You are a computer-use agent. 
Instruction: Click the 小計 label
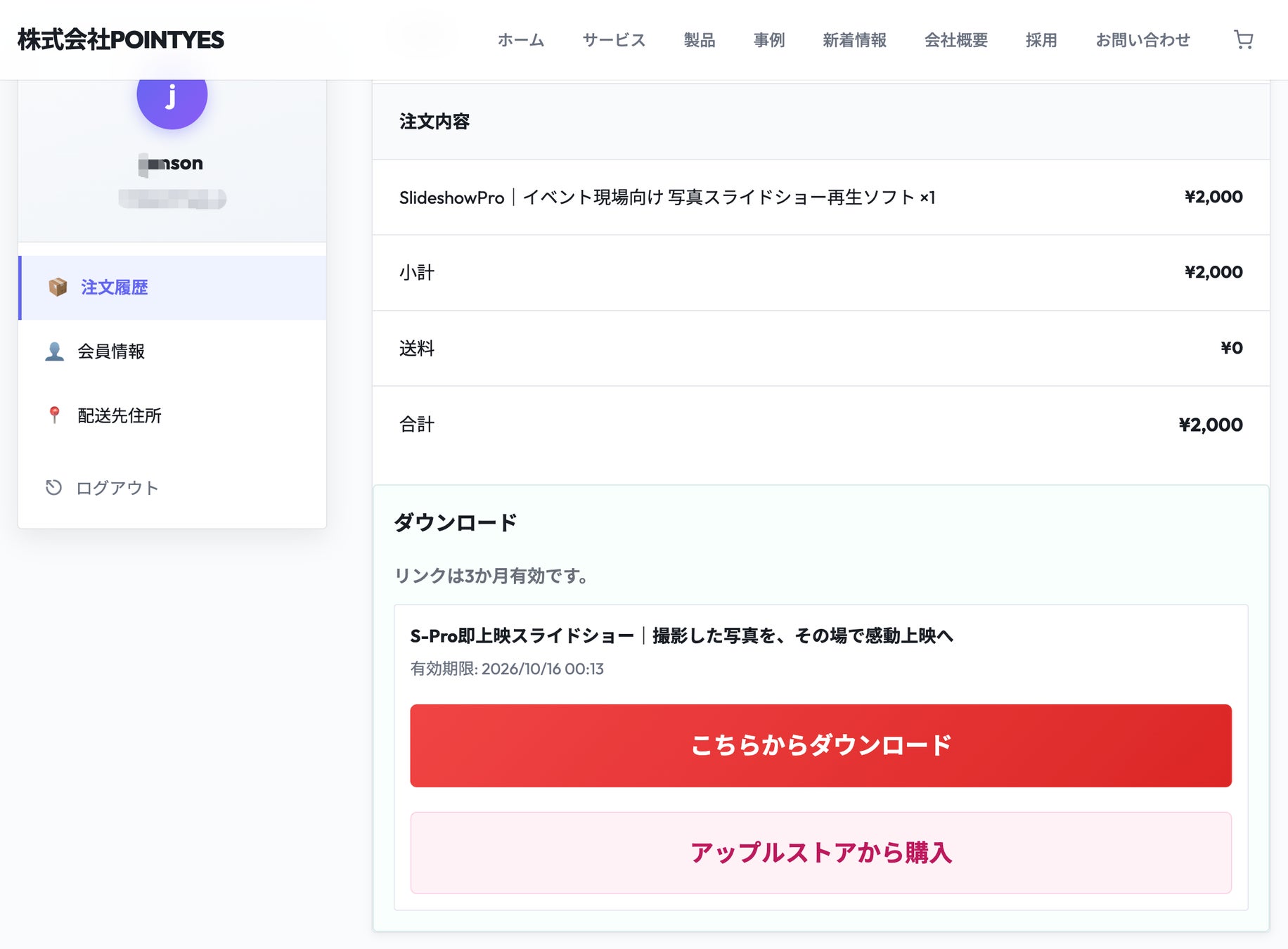[417, 273]
